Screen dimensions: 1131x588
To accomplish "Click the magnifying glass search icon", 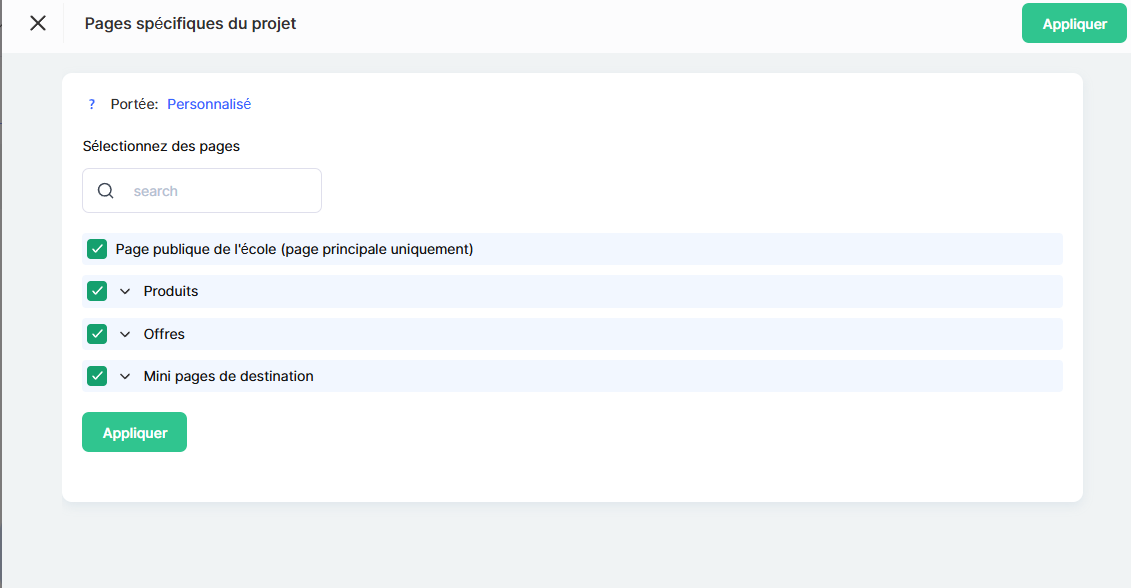I will [106, 191].
